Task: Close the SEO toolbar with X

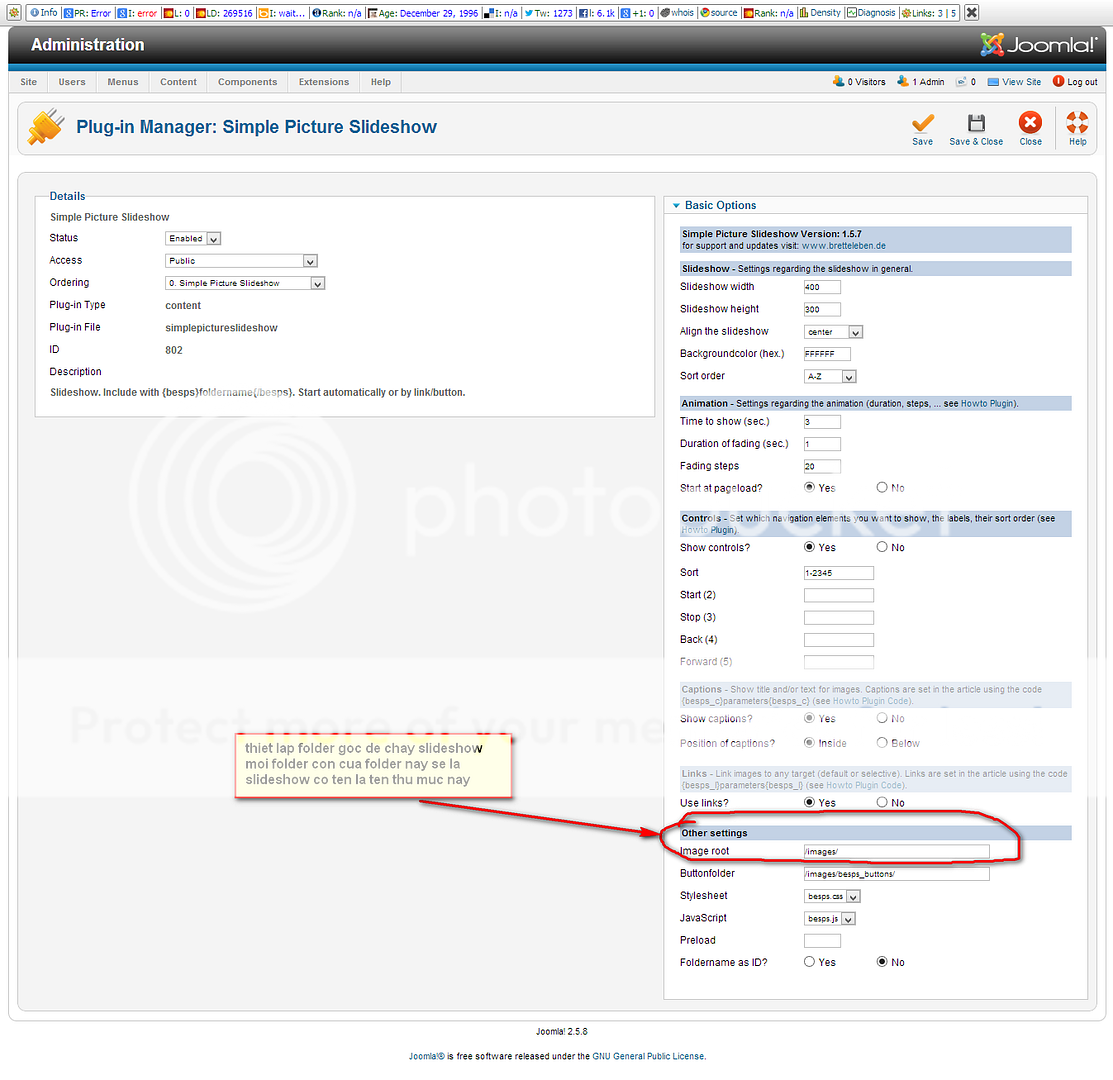Action: pos(971,13)
